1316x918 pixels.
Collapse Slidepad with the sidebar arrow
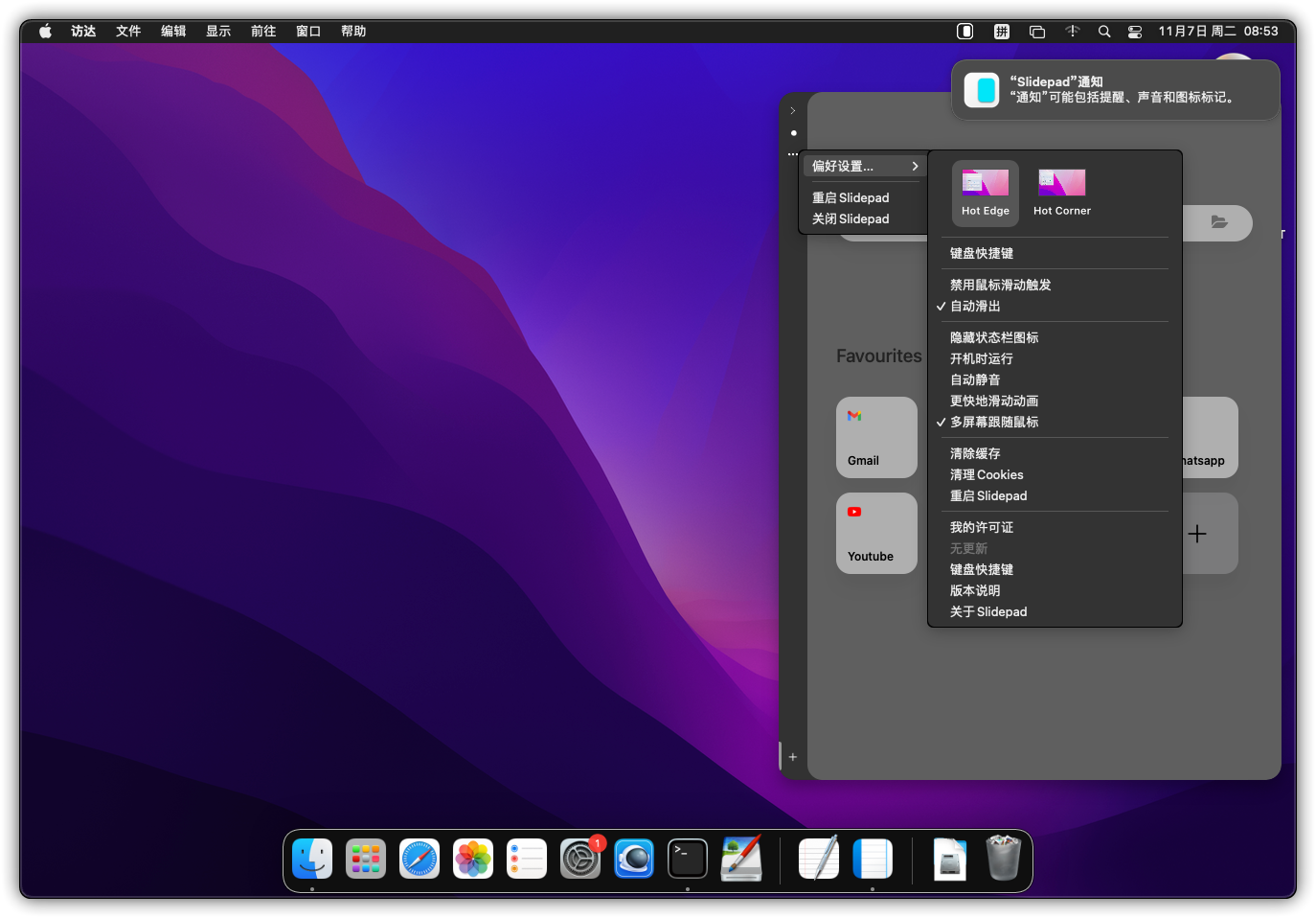click(x=792, y=110)
